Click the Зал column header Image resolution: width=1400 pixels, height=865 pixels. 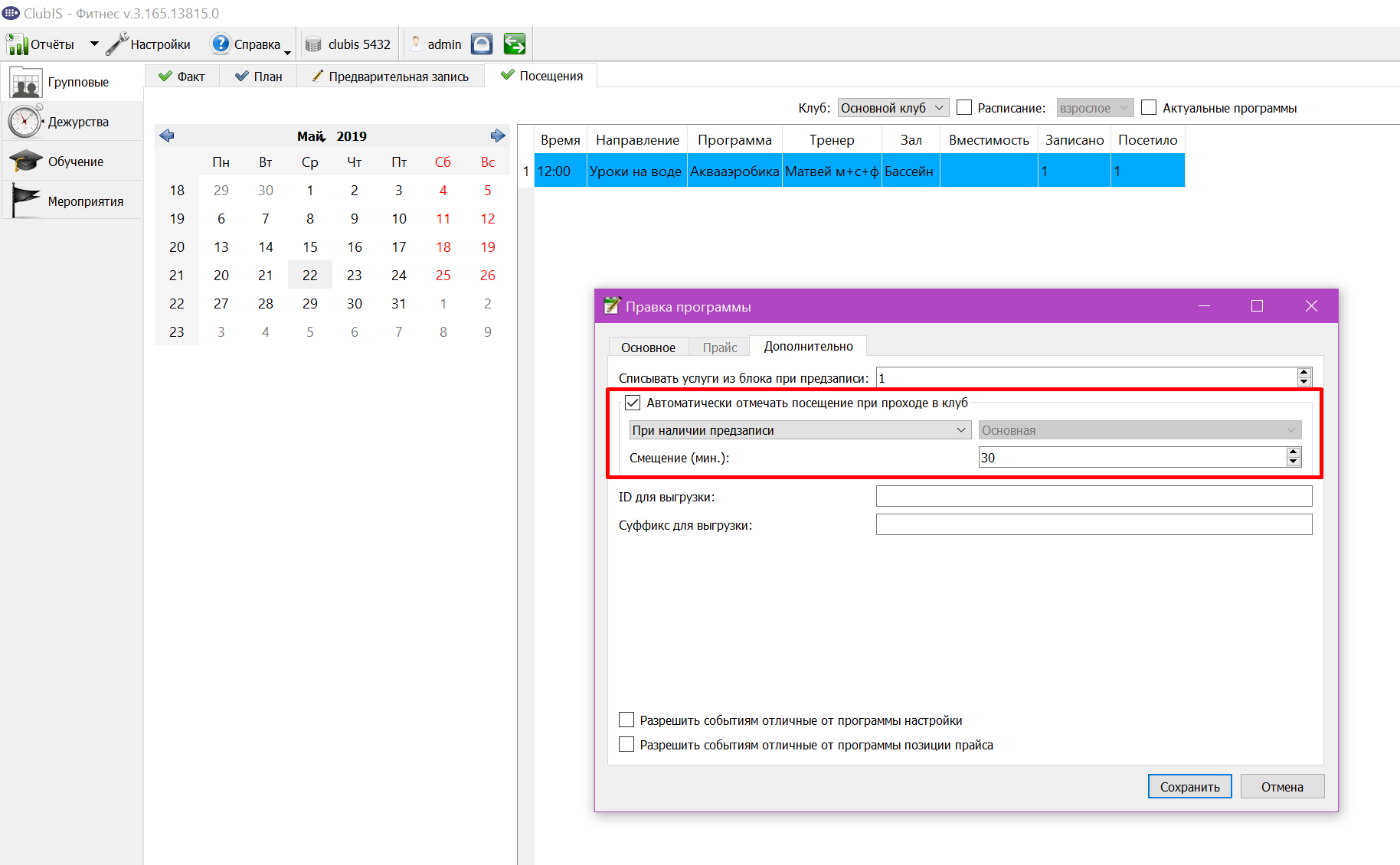pyautogui.click(x=911, y=140)
